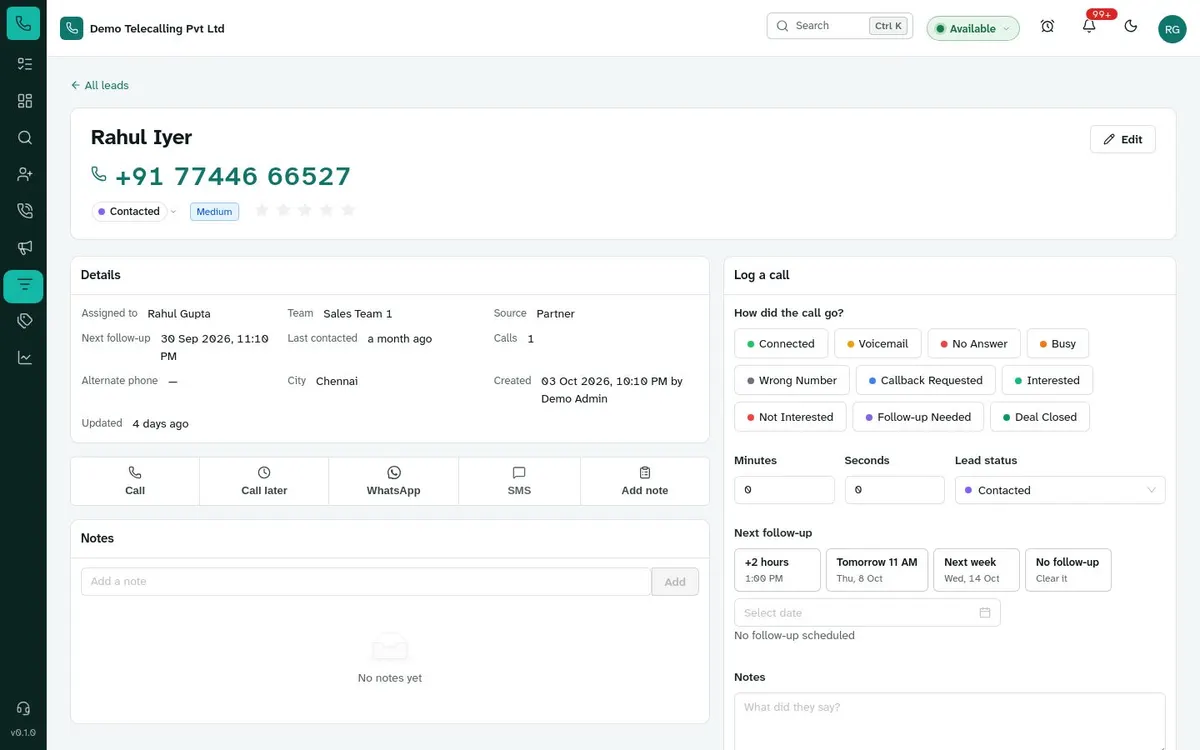Click the Search box in the header
This screenshot has width=1200, height=750.
click(x=840, y=26)
